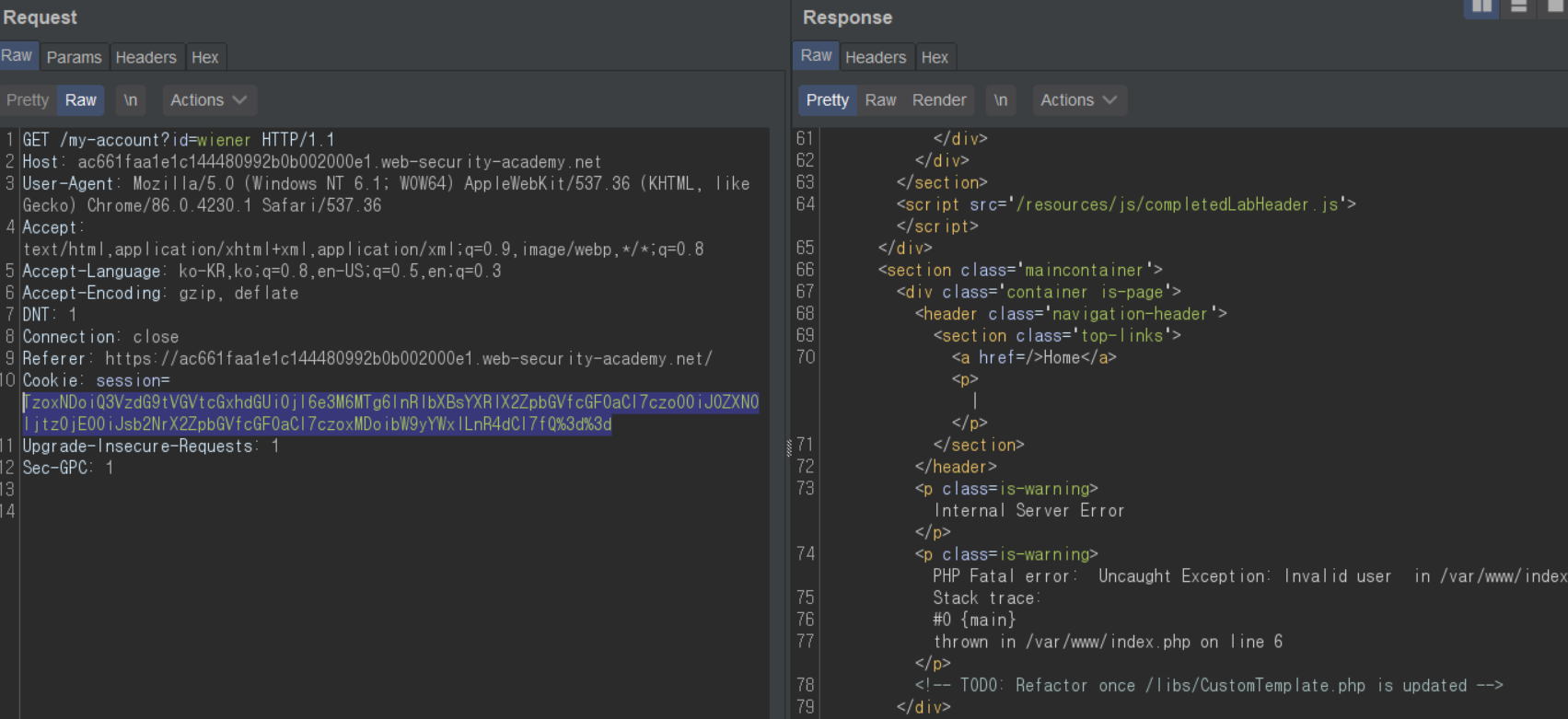Select Raw view beside Pretty in Request
Screen dimensions: 1568x719
[x=81, y=100]
